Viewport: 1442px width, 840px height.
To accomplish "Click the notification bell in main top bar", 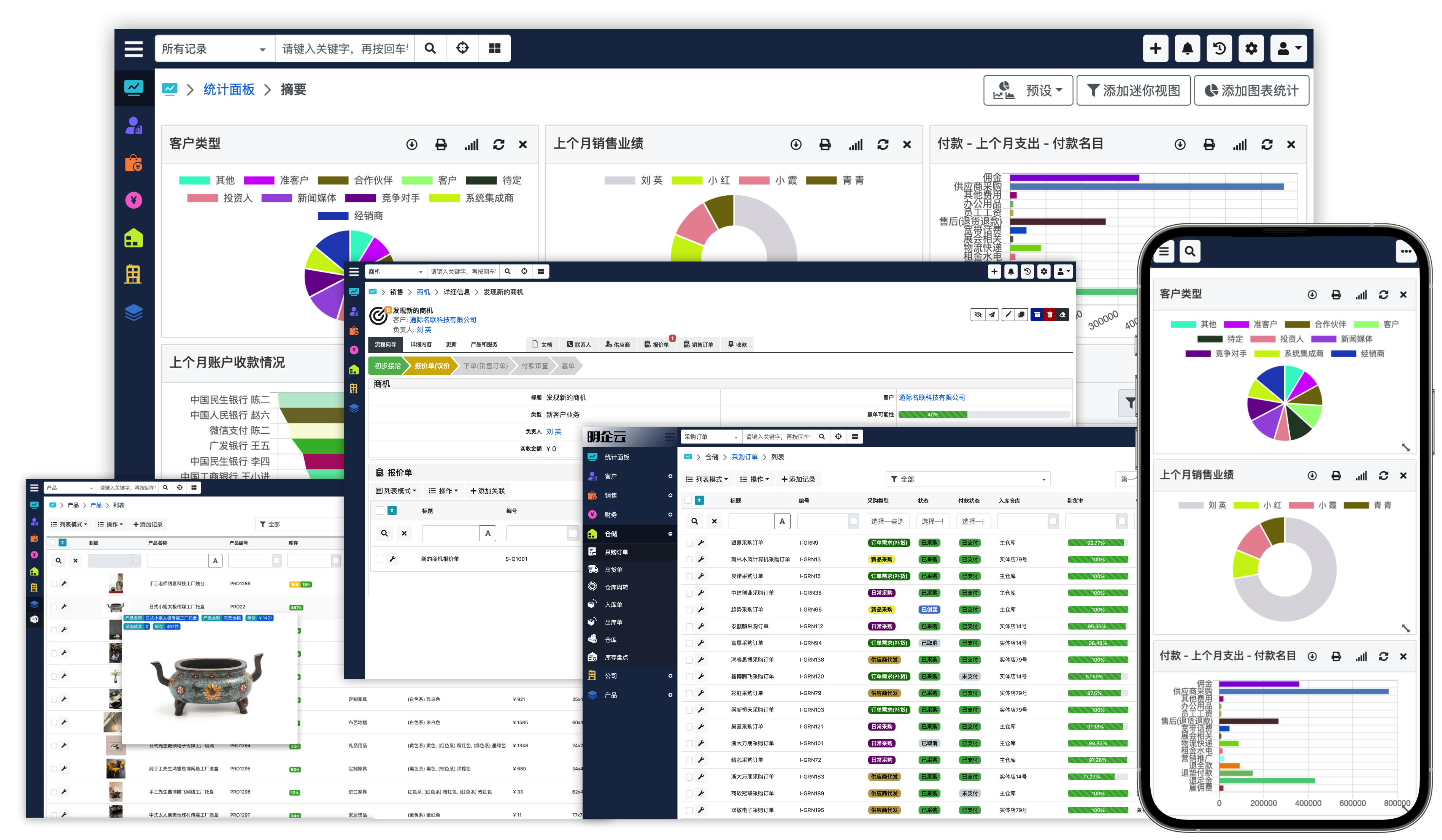I will pyautogui.click(x=1187, y=49).
